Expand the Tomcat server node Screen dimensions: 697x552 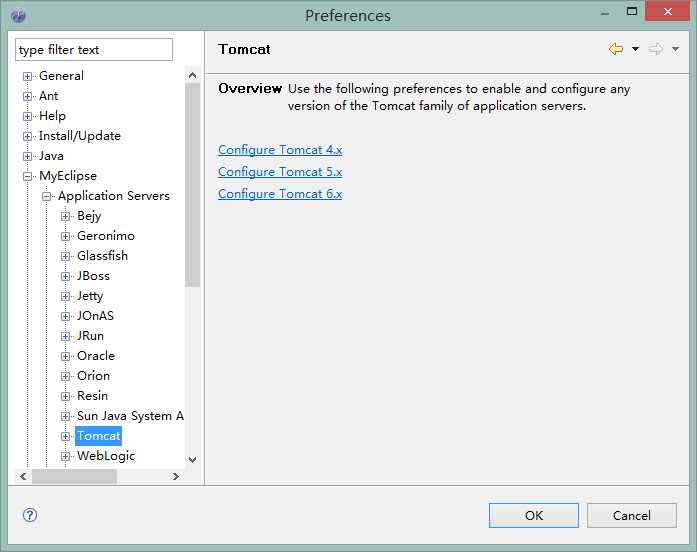coord(65,436)
